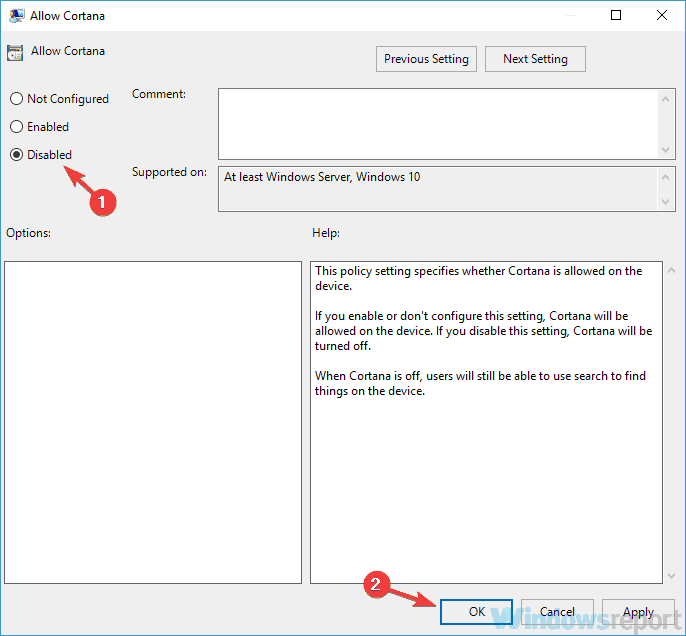Click the 'Comment:' label
This screenshot has height=636, width=686.
(x=159, y=94)
